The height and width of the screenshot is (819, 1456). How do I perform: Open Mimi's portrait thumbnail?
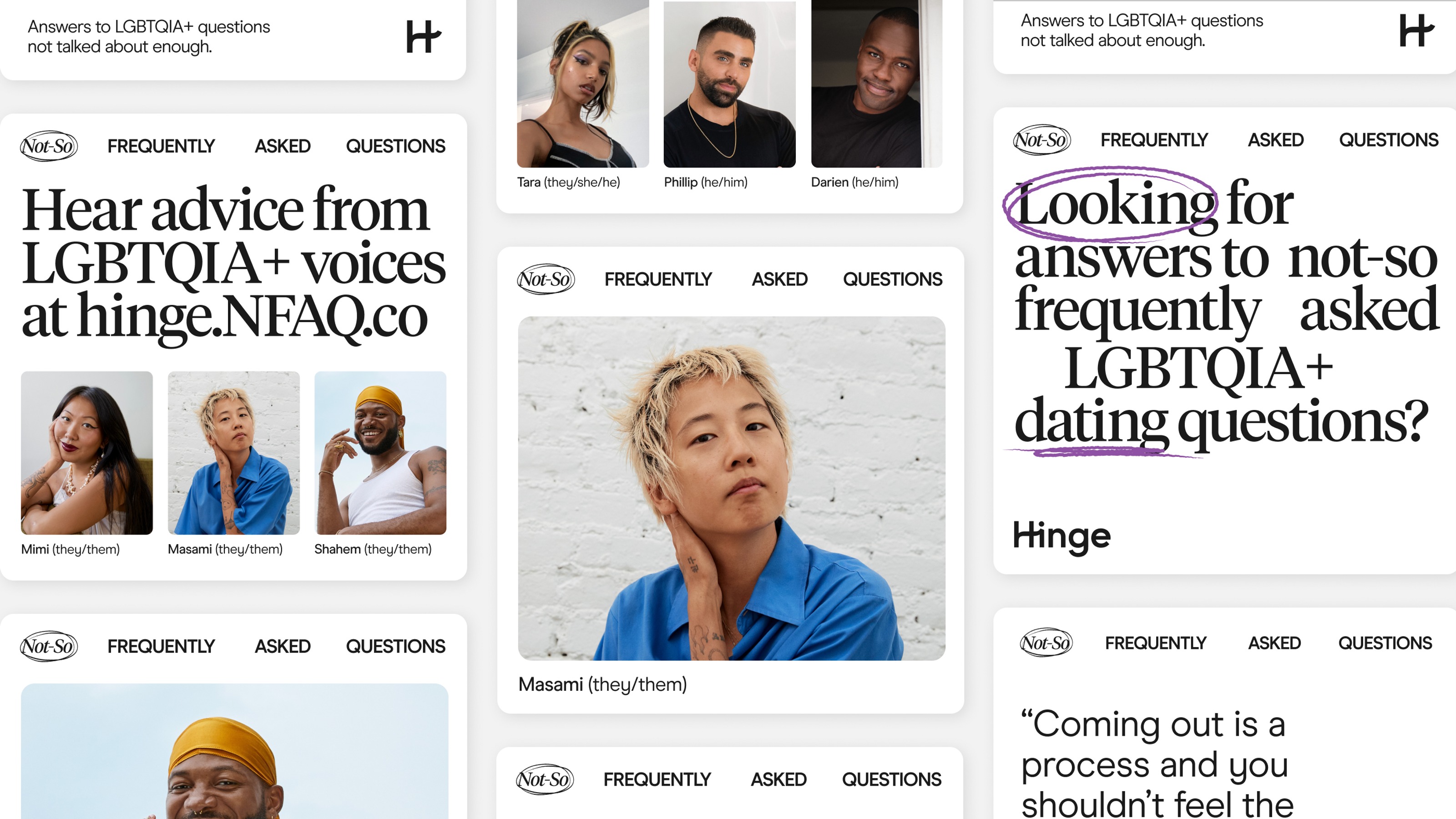coord(87,453)
